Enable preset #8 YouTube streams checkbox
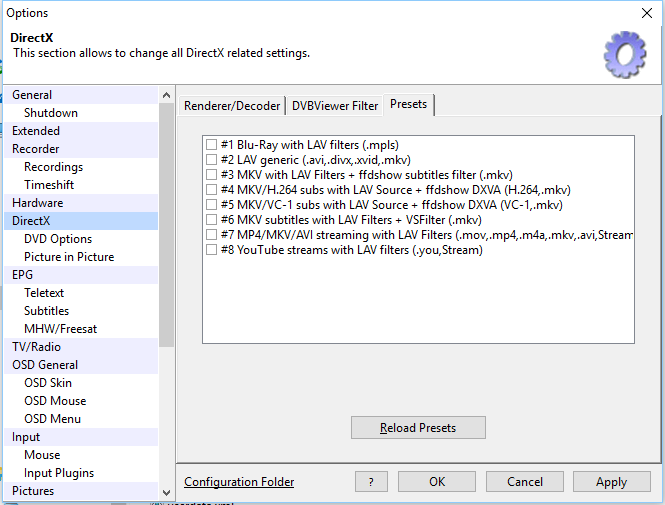 click(211, 250)
